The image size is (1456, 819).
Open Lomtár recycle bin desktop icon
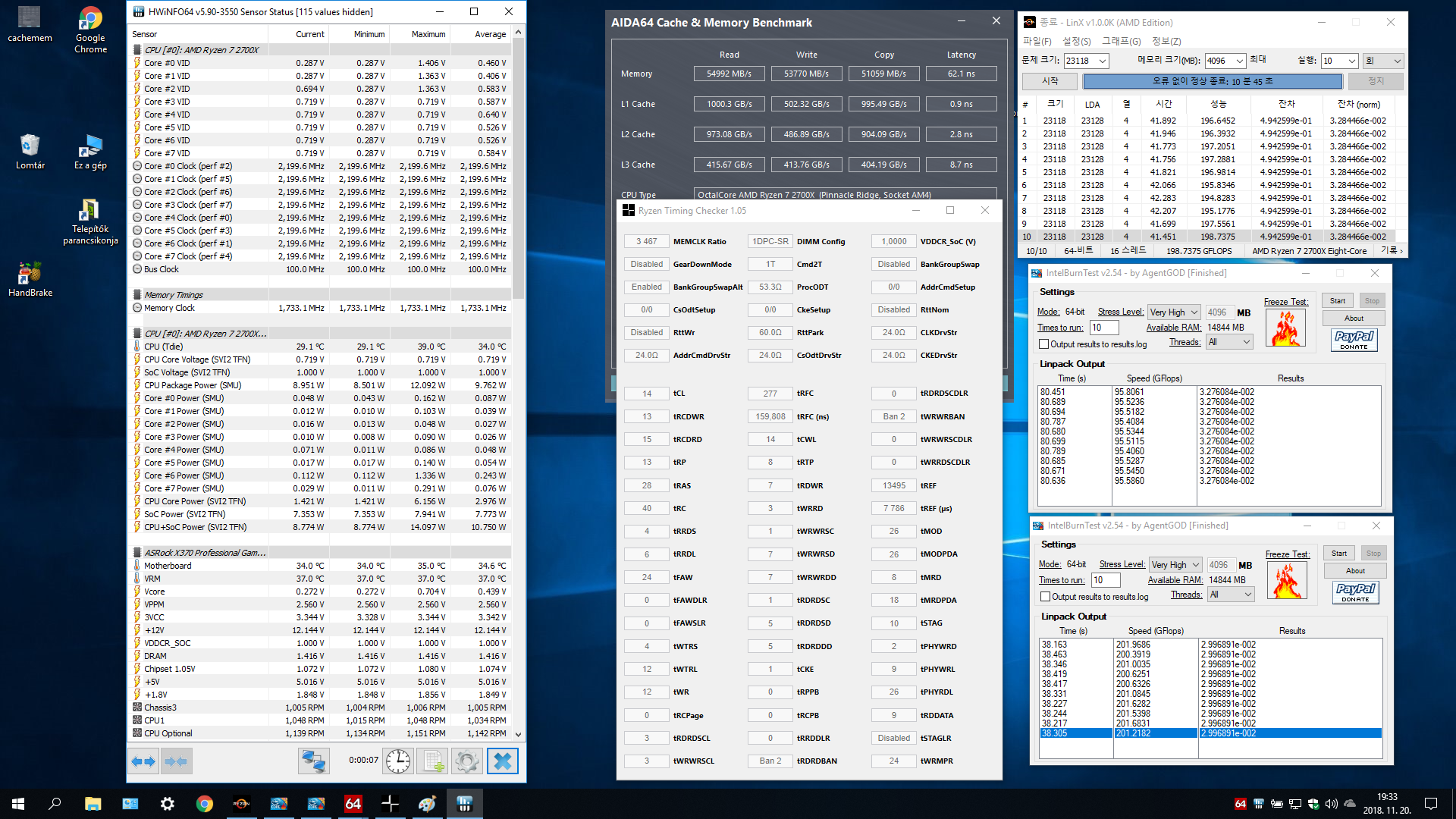pyautogui.click(x=30, y=152)
